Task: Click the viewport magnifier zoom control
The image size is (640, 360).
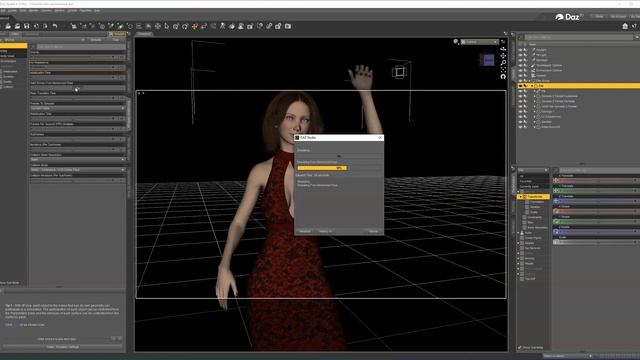Action: (x=503, y=62)
